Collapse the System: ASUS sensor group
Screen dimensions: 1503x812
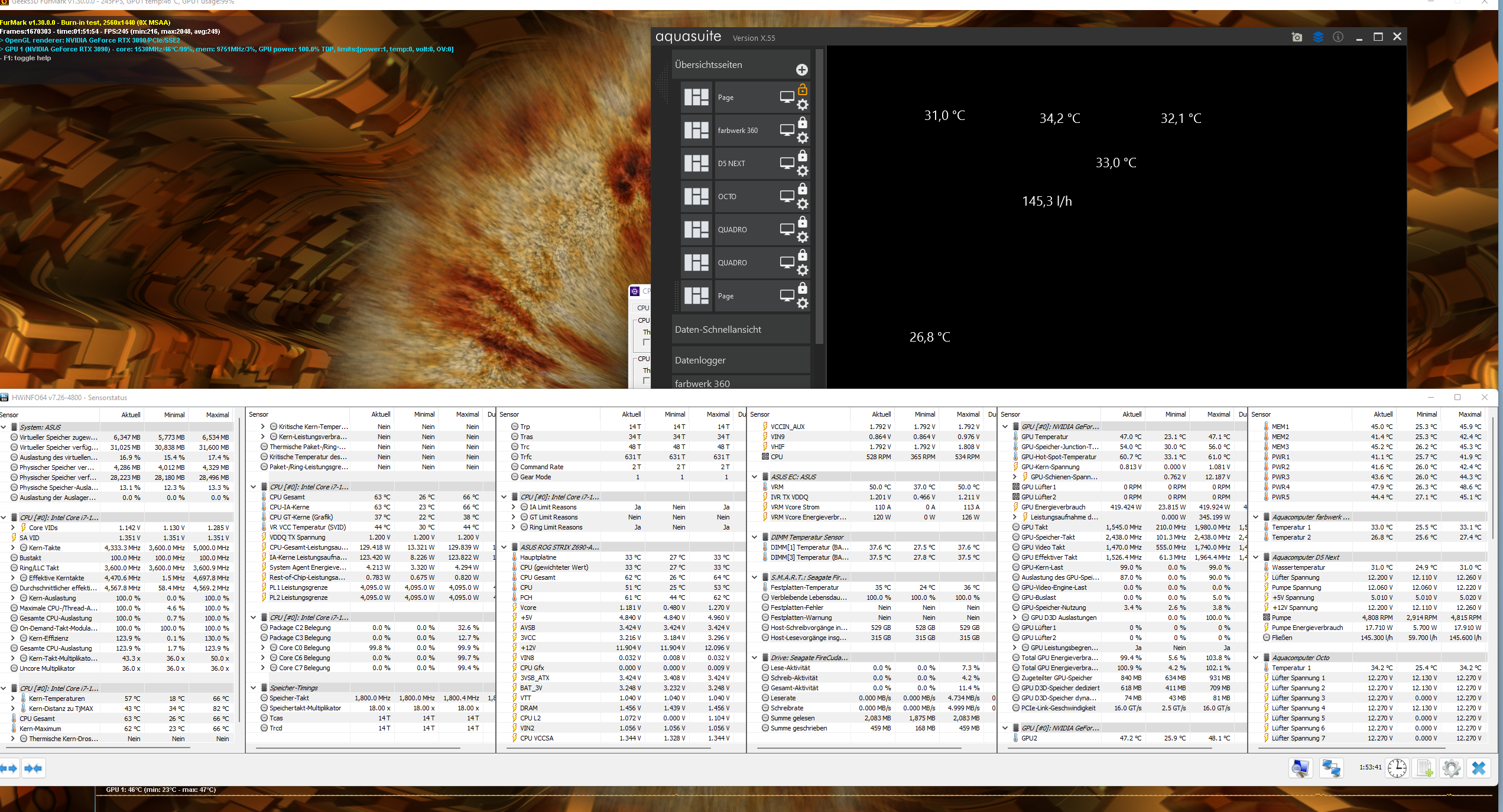4,427
